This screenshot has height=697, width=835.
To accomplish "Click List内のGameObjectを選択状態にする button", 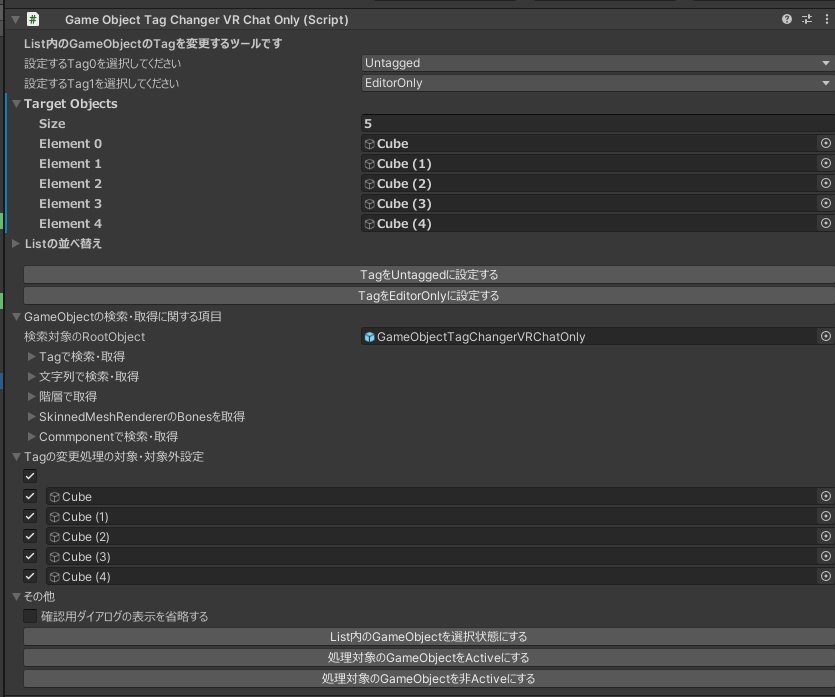I will pyautogui.click(x=429, y=637).
